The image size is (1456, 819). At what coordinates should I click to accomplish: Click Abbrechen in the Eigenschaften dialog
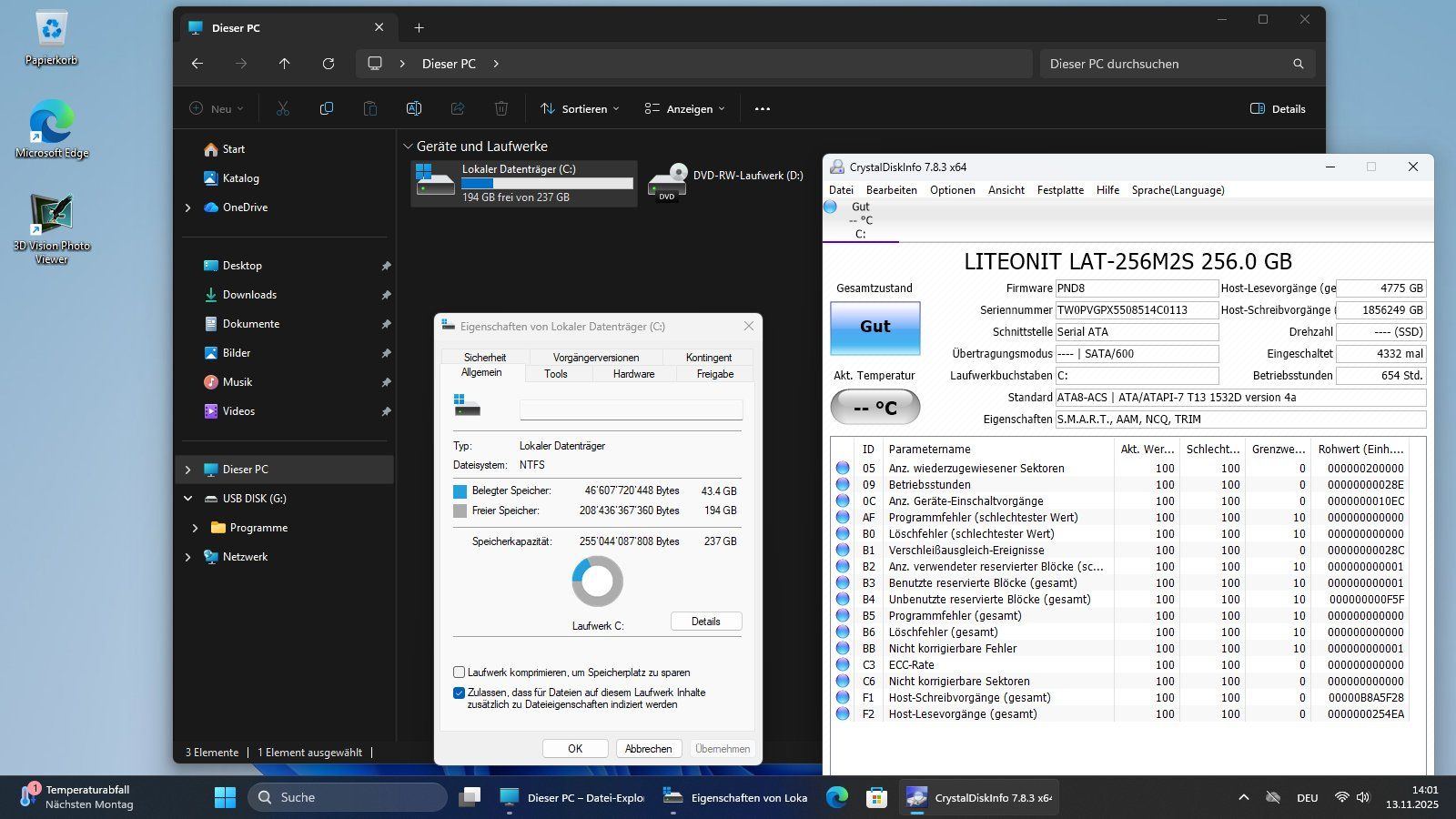[649, 748]
